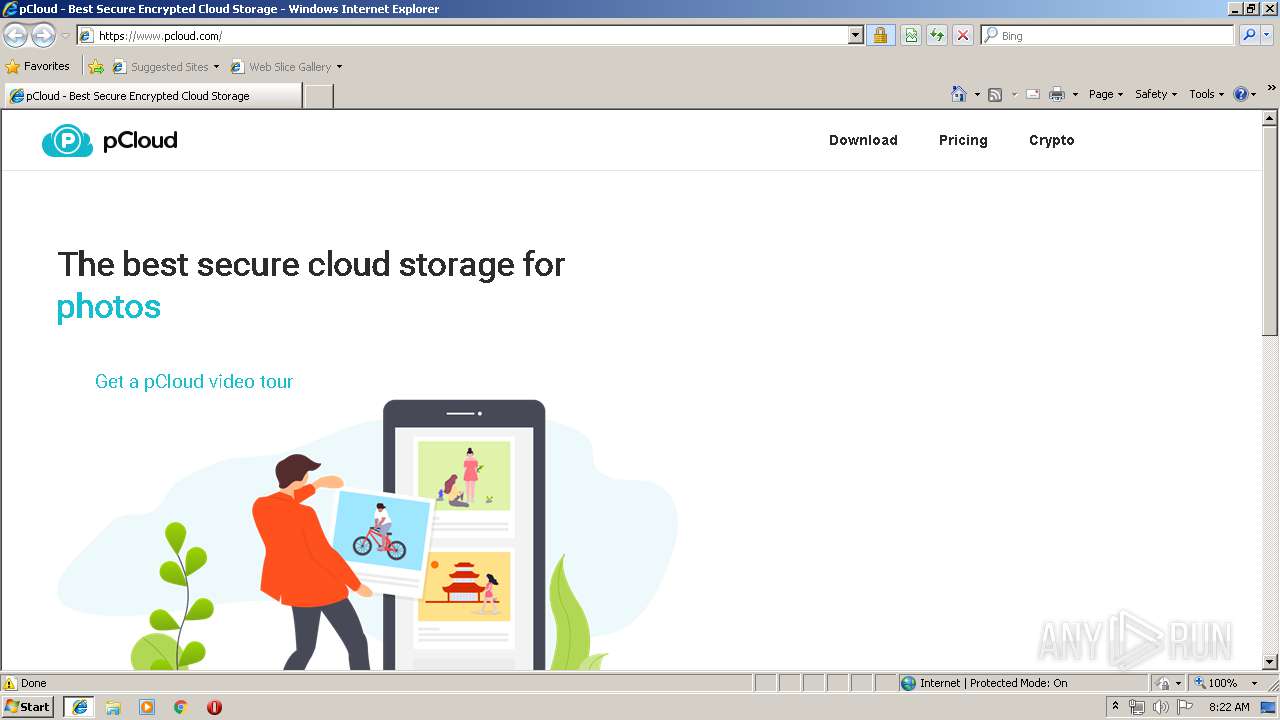The image size is (1280, 720).
Task: Click the Internet Explorer taskbar icon
Action: (80, 707)
